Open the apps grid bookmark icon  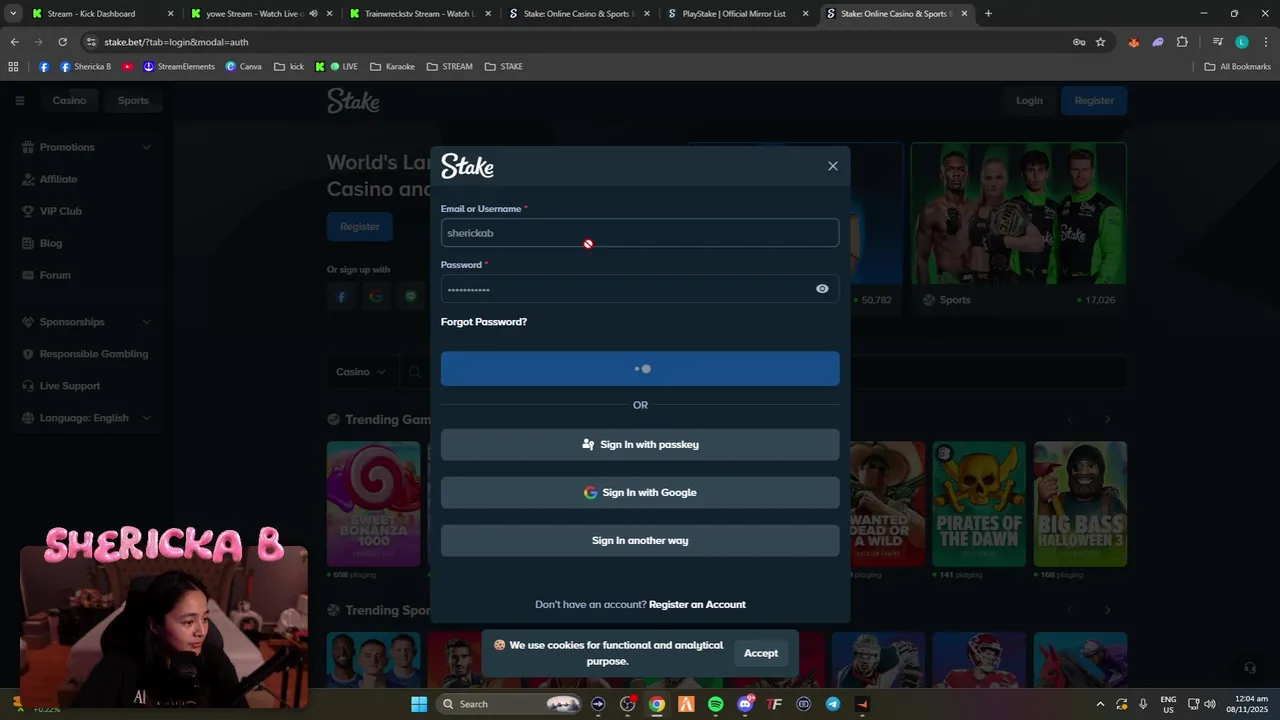coord(13,67)
